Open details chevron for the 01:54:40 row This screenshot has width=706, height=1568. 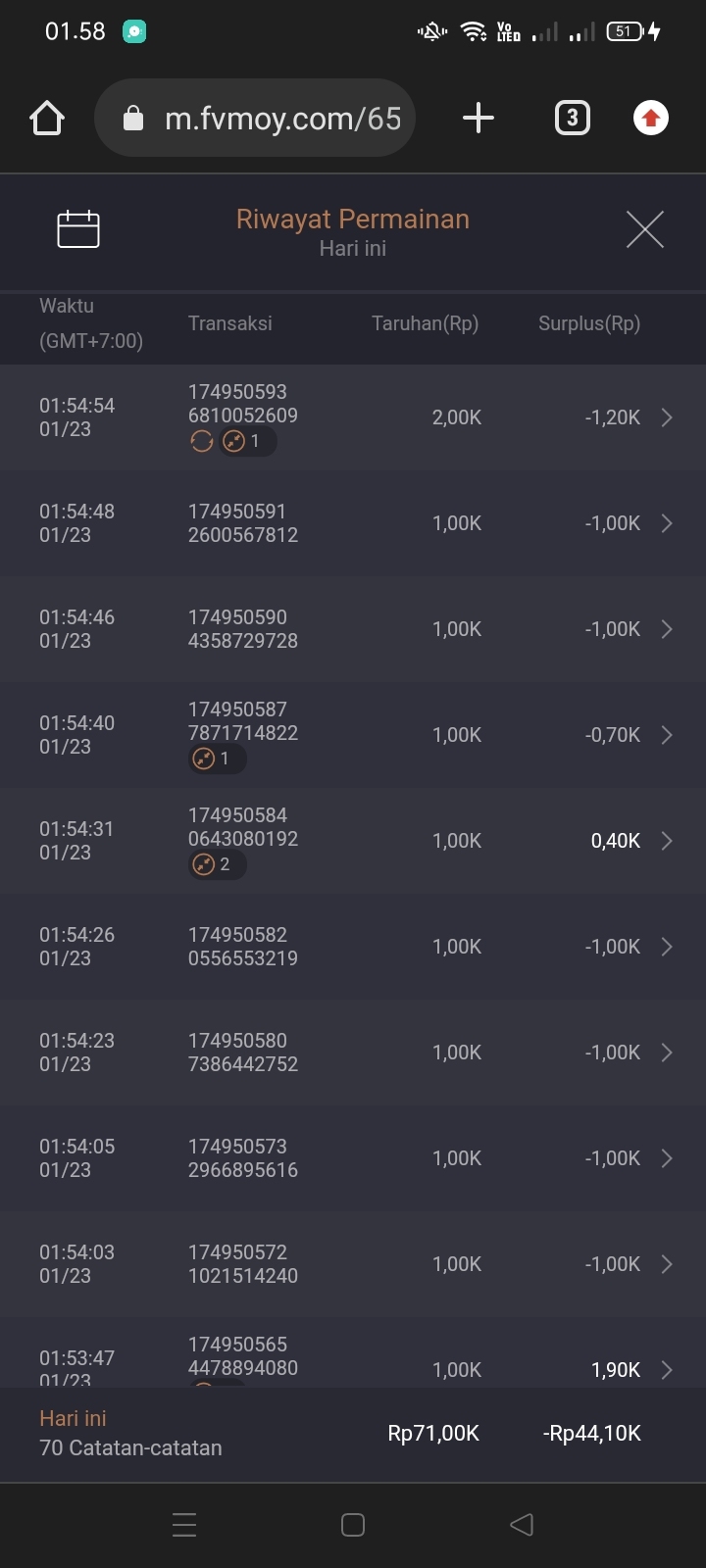(667, 735)
